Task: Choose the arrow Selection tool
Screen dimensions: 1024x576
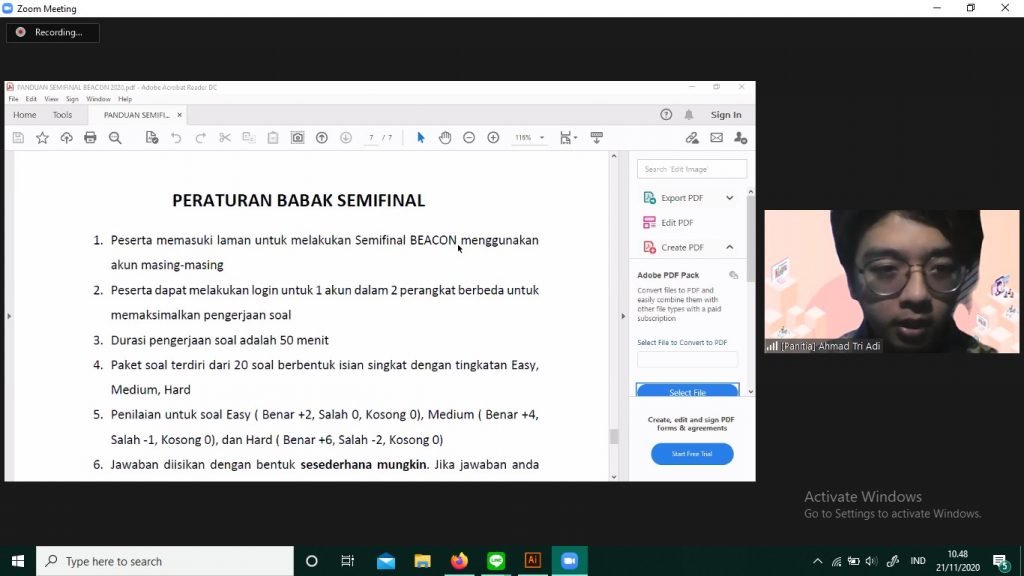Action: pyautogui.click(x=420, y=138)
